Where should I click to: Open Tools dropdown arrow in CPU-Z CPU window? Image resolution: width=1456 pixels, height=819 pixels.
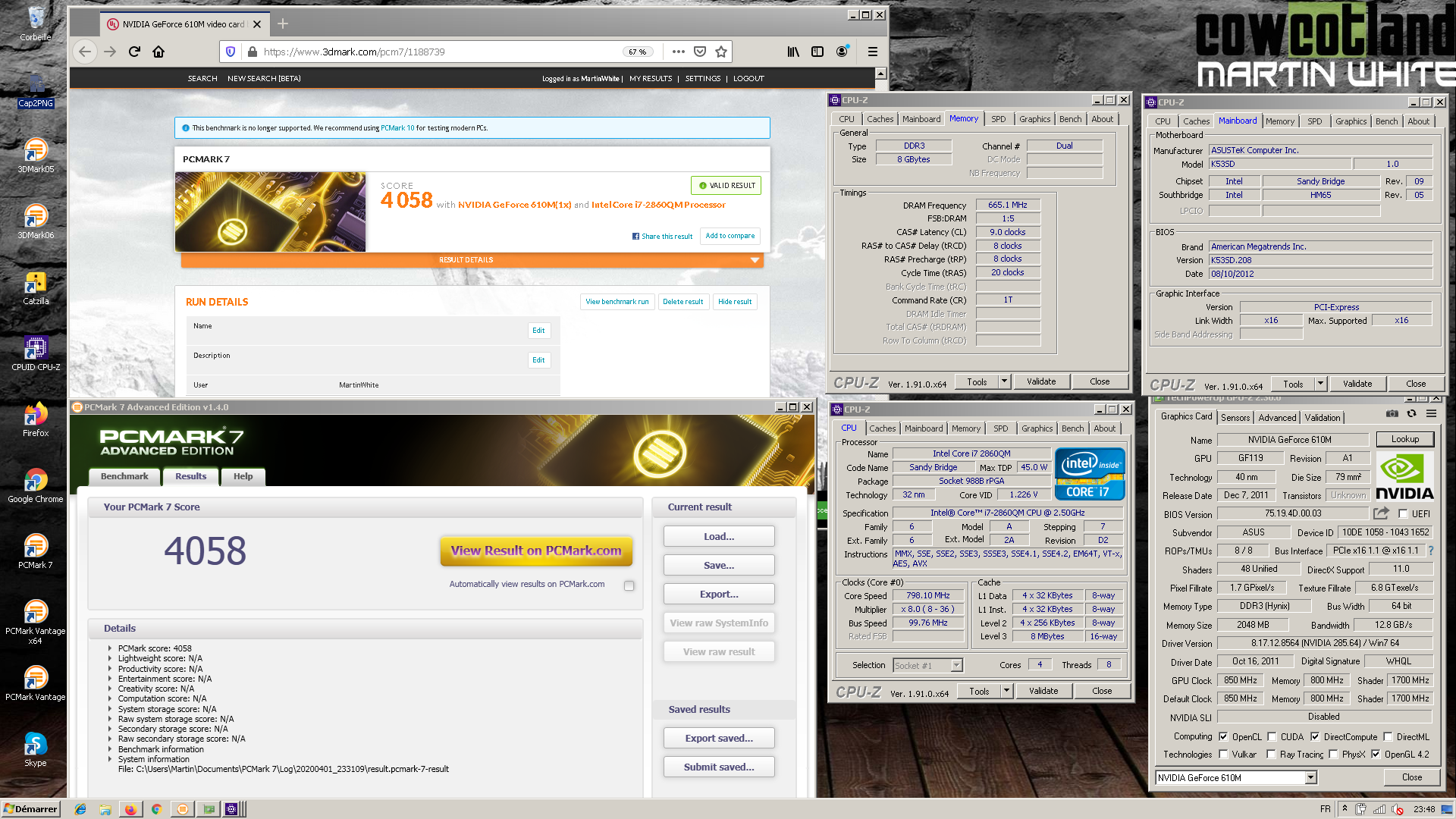pos(1007,691)
